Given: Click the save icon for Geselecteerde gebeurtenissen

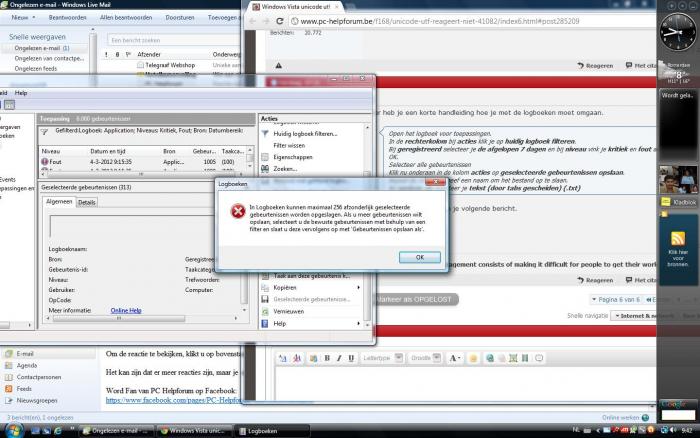Looking at the screenshot, I should click(x=265, y=299).
